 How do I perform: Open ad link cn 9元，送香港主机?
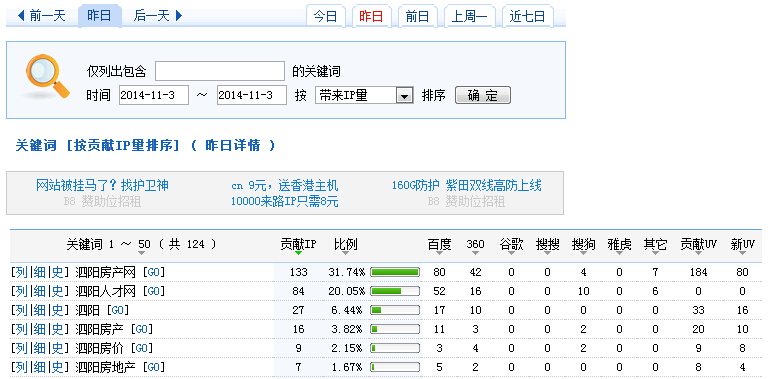click(285, 186)
